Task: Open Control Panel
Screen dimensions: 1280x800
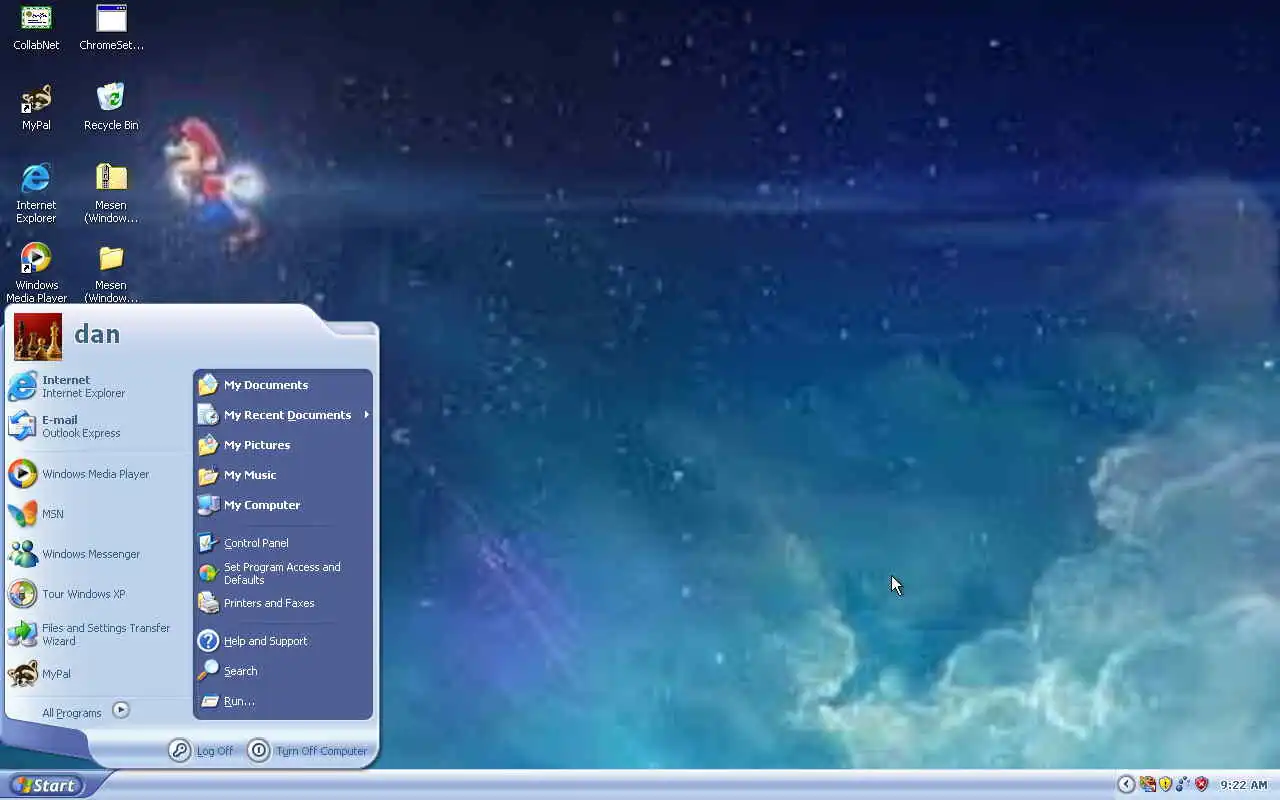Action: click(283, 543)
